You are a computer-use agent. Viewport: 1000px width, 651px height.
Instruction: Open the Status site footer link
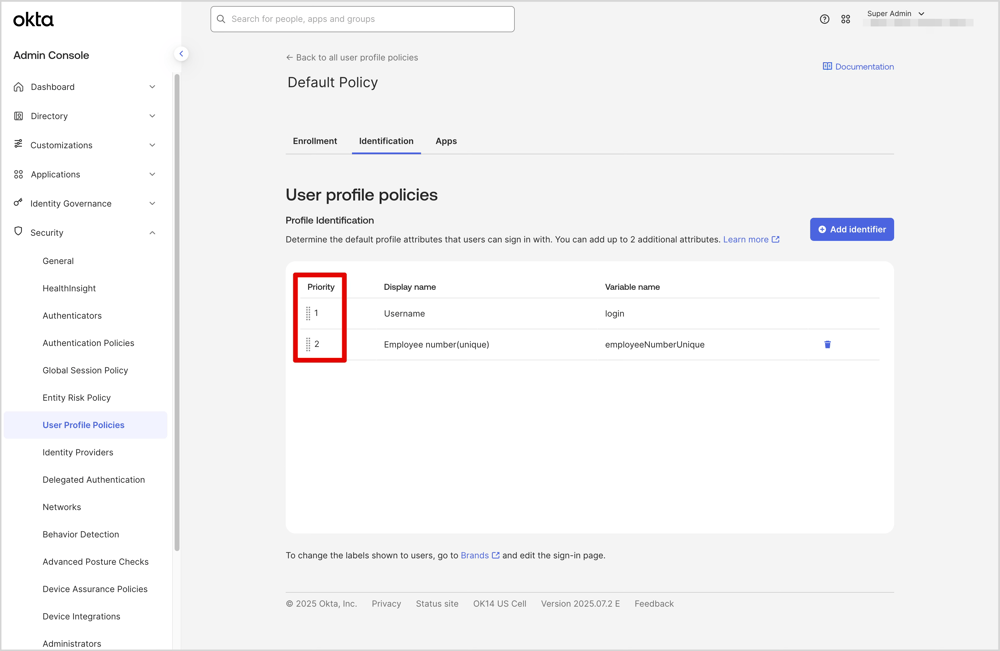[x=437, y=604]
